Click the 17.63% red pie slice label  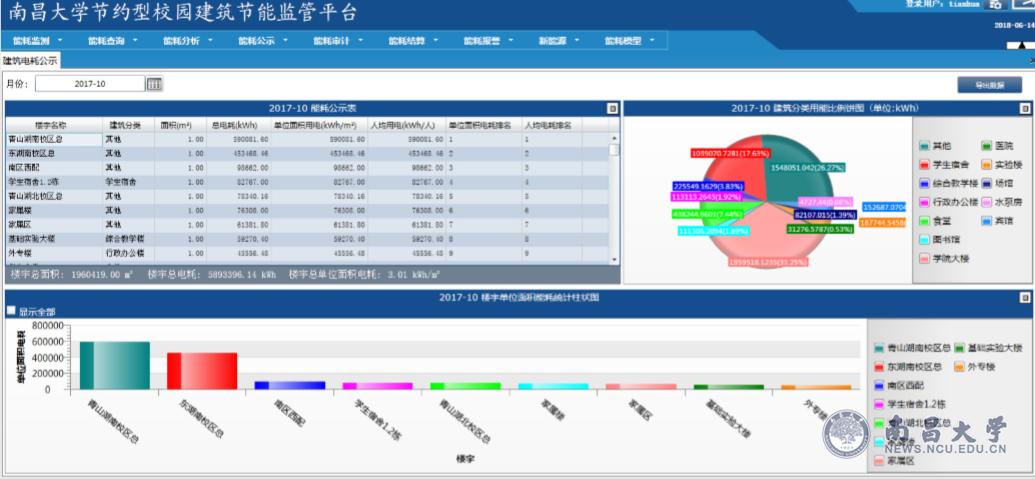tap(729, 153)
